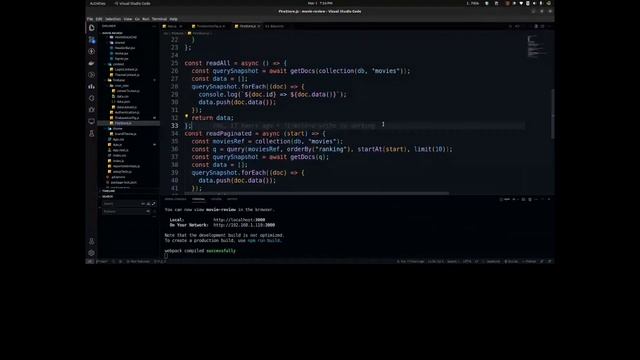Toggle the replace chevron beside search field
The height and width of the screenshot is (360, 640).
click(100, 207)
